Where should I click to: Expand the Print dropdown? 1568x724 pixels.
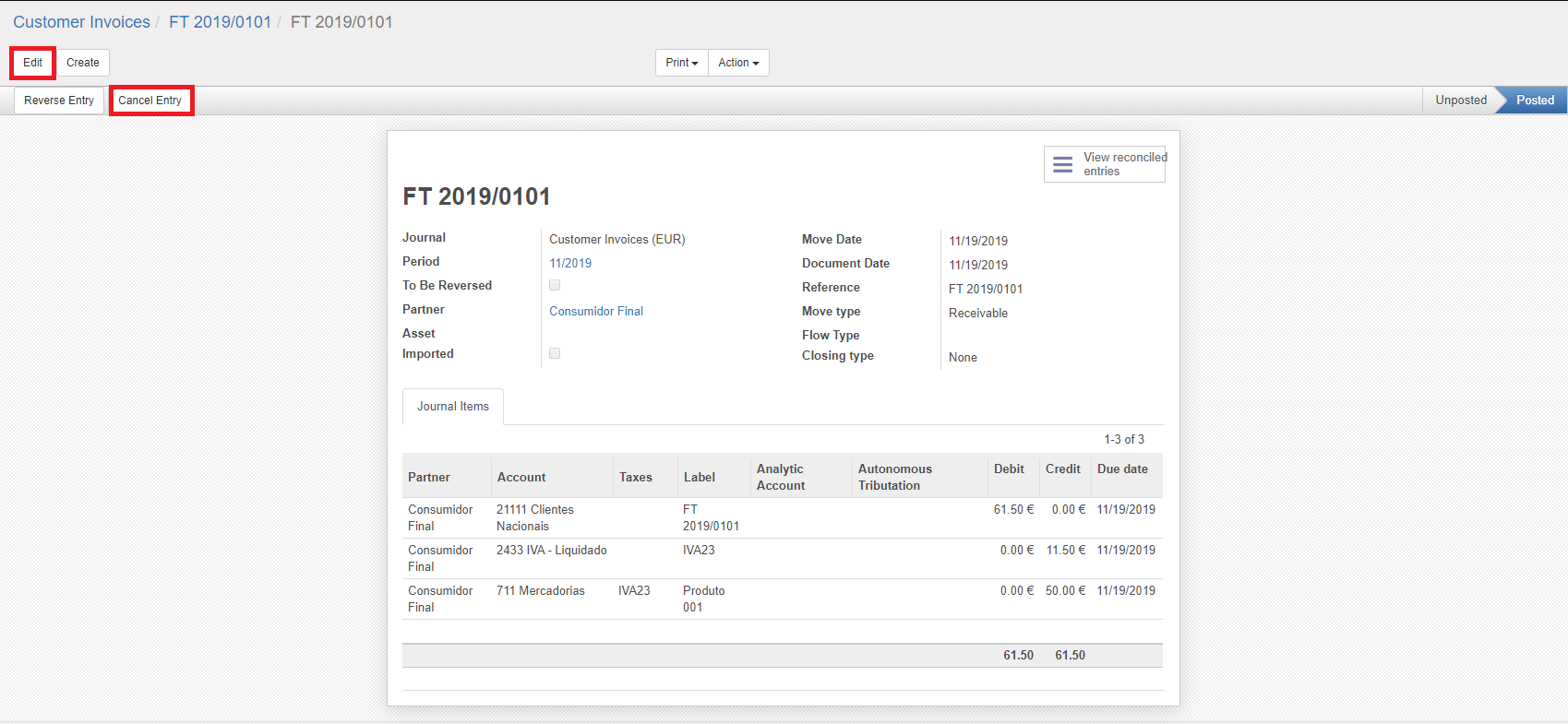682,63
